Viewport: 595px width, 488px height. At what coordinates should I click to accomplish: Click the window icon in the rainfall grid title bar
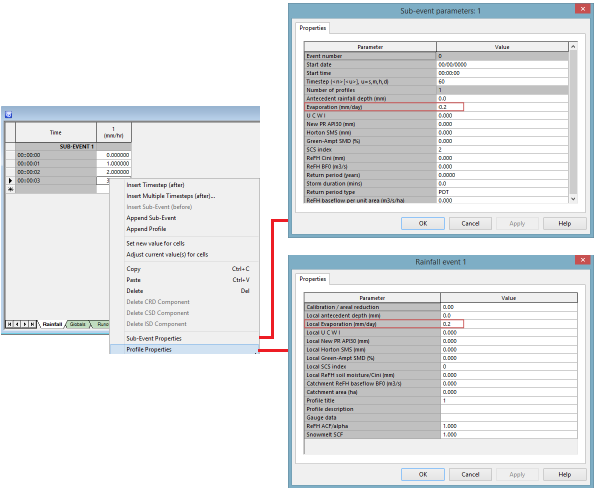tap(8, 115)
